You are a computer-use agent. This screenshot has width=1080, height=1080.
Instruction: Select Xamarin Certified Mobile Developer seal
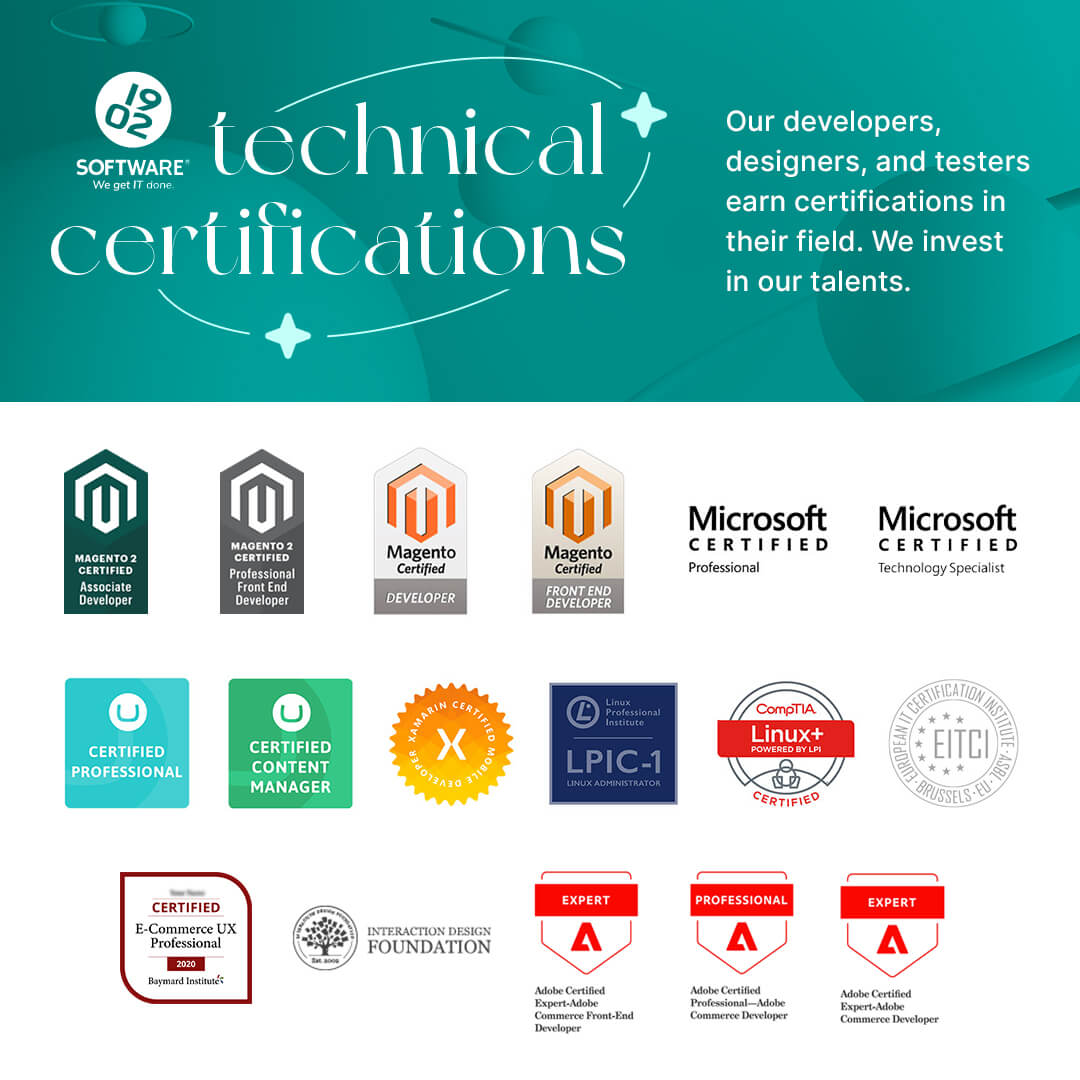(x=451, y=744)
